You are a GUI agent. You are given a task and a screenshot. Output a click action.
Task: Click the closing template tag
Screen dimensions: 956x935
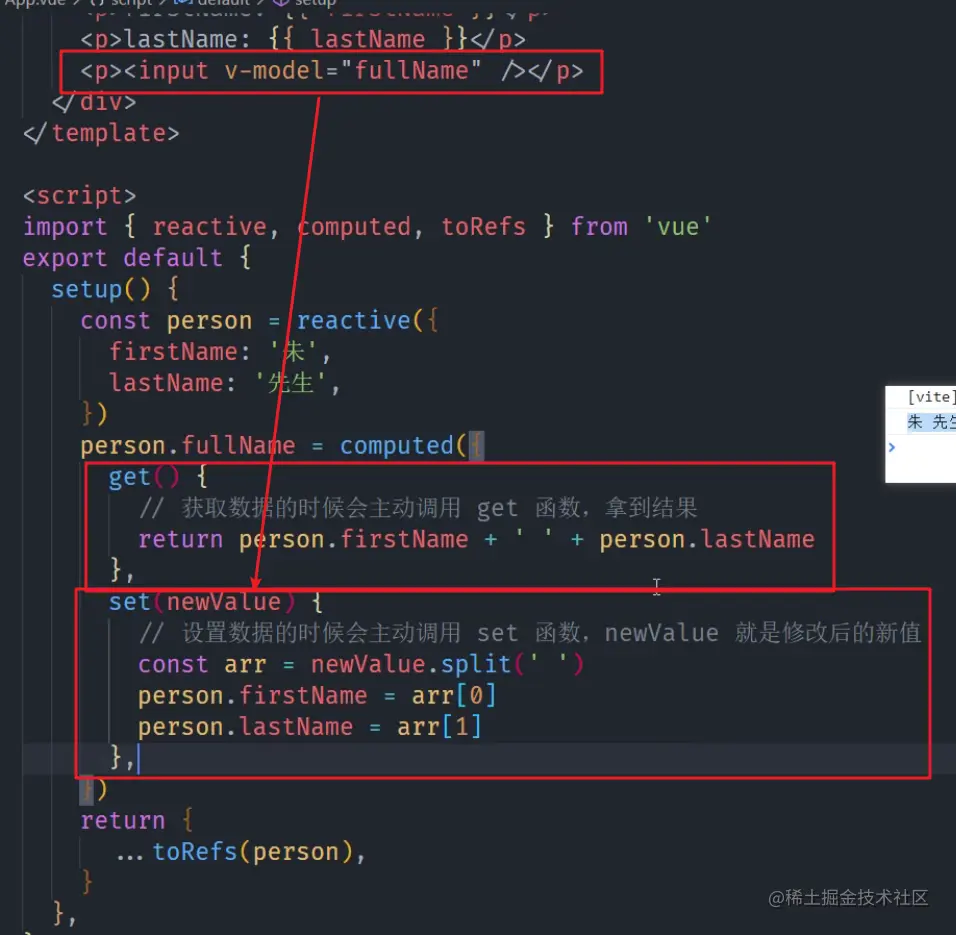[101, 133]
